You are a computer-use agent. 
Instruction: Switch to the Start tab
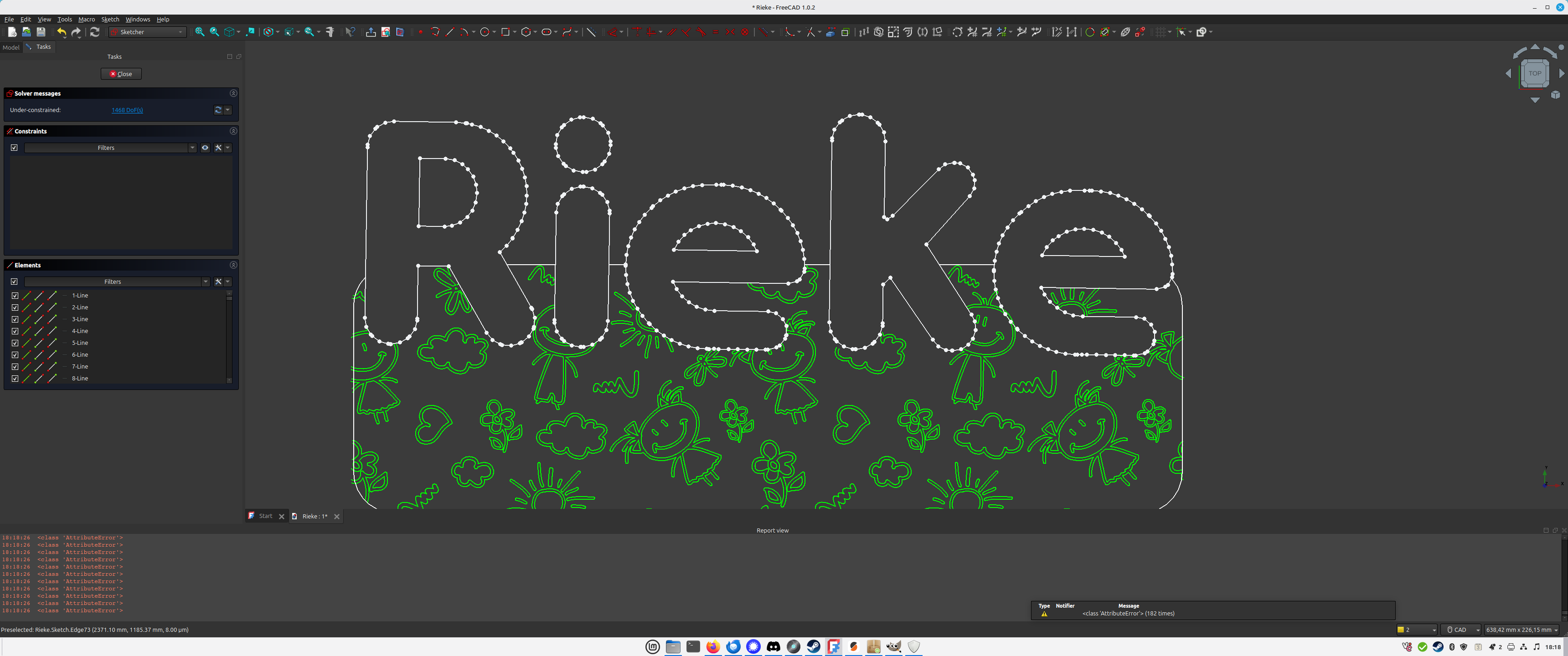(265, 516)
